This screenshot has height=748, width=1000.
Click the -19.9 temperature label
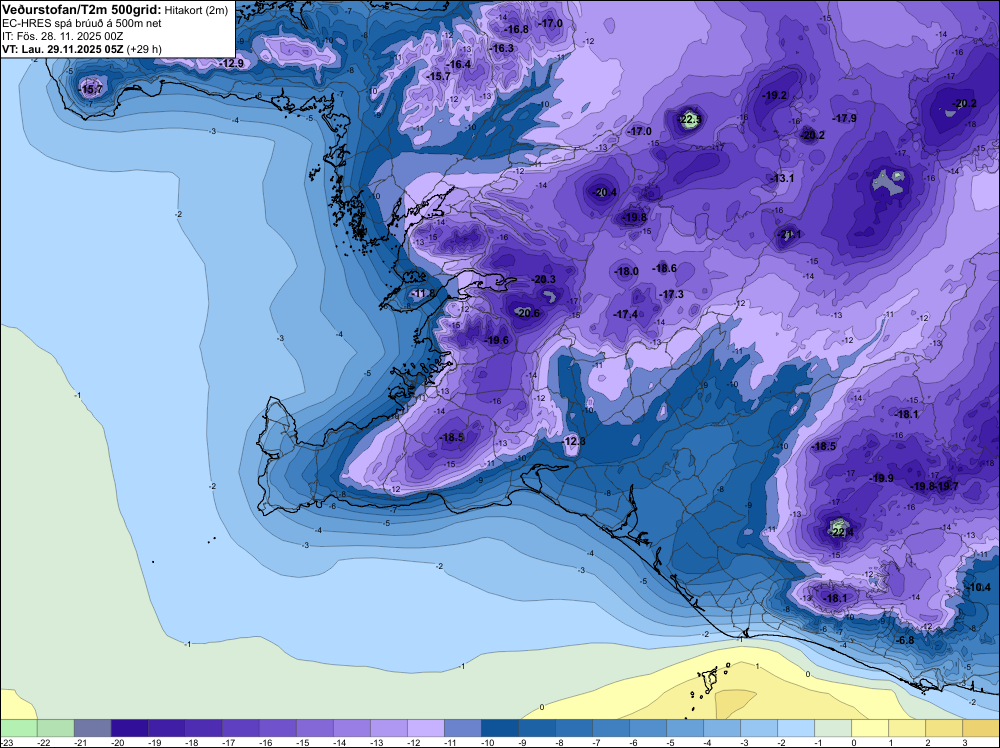click(x=881, y=478)
